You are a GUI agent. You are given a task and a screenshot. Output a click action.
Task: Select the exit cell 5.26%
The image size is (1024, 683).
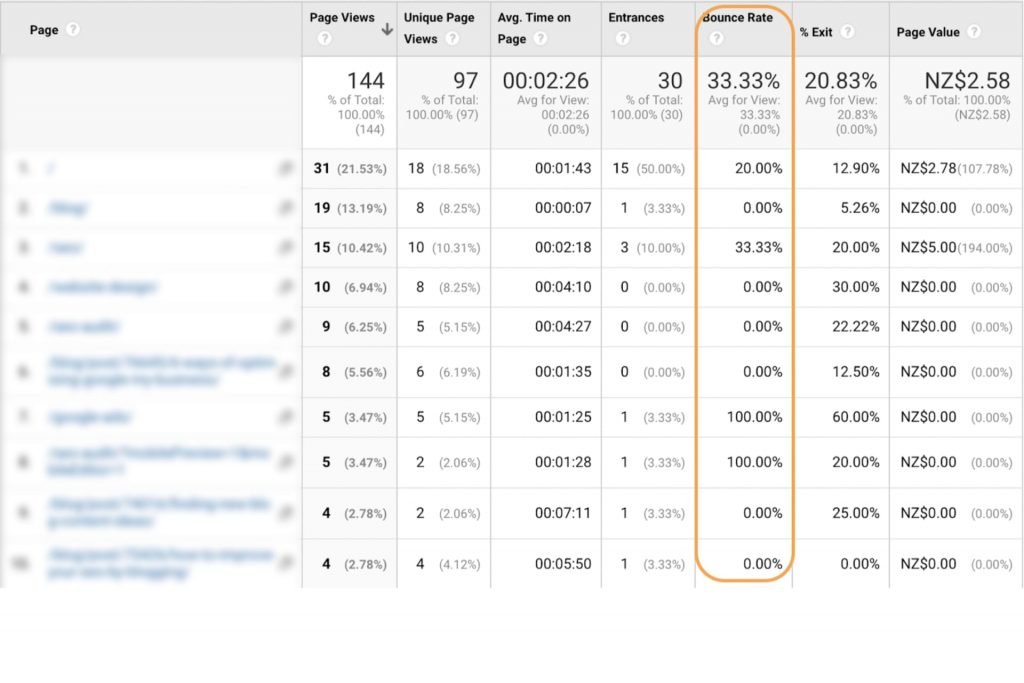(x=859, y=208)
